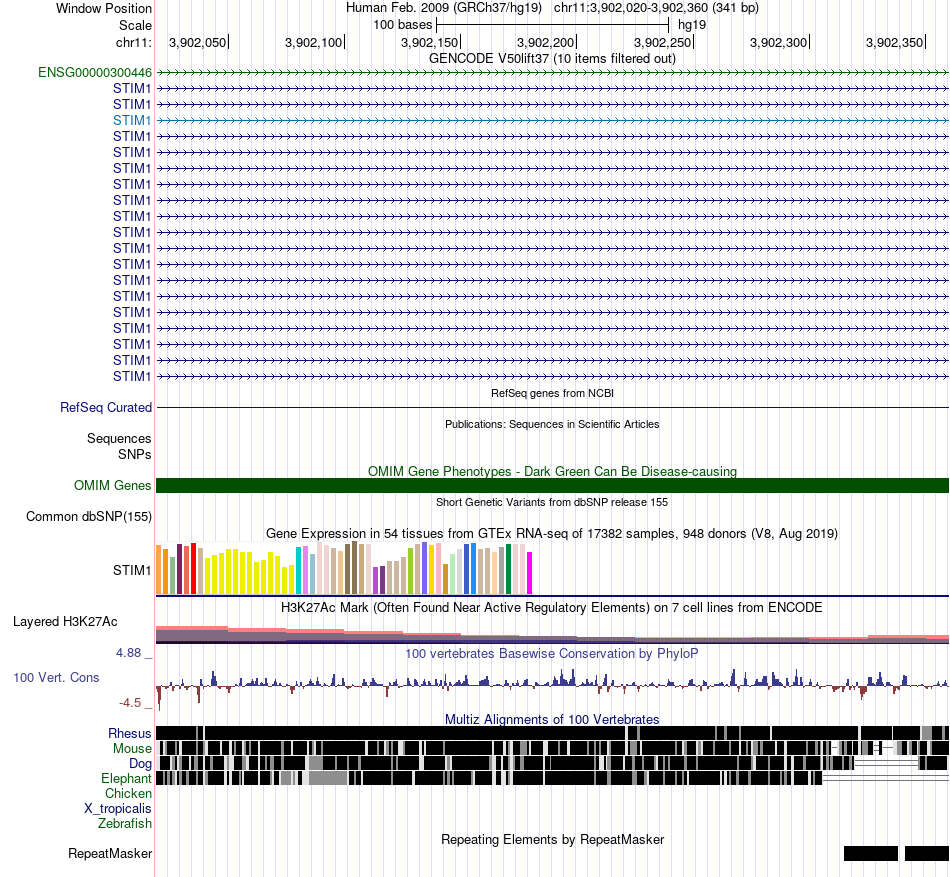Viewport: 950px width, 877px height.
Task: Click the 100 bases scale bar
Action: 552,25
